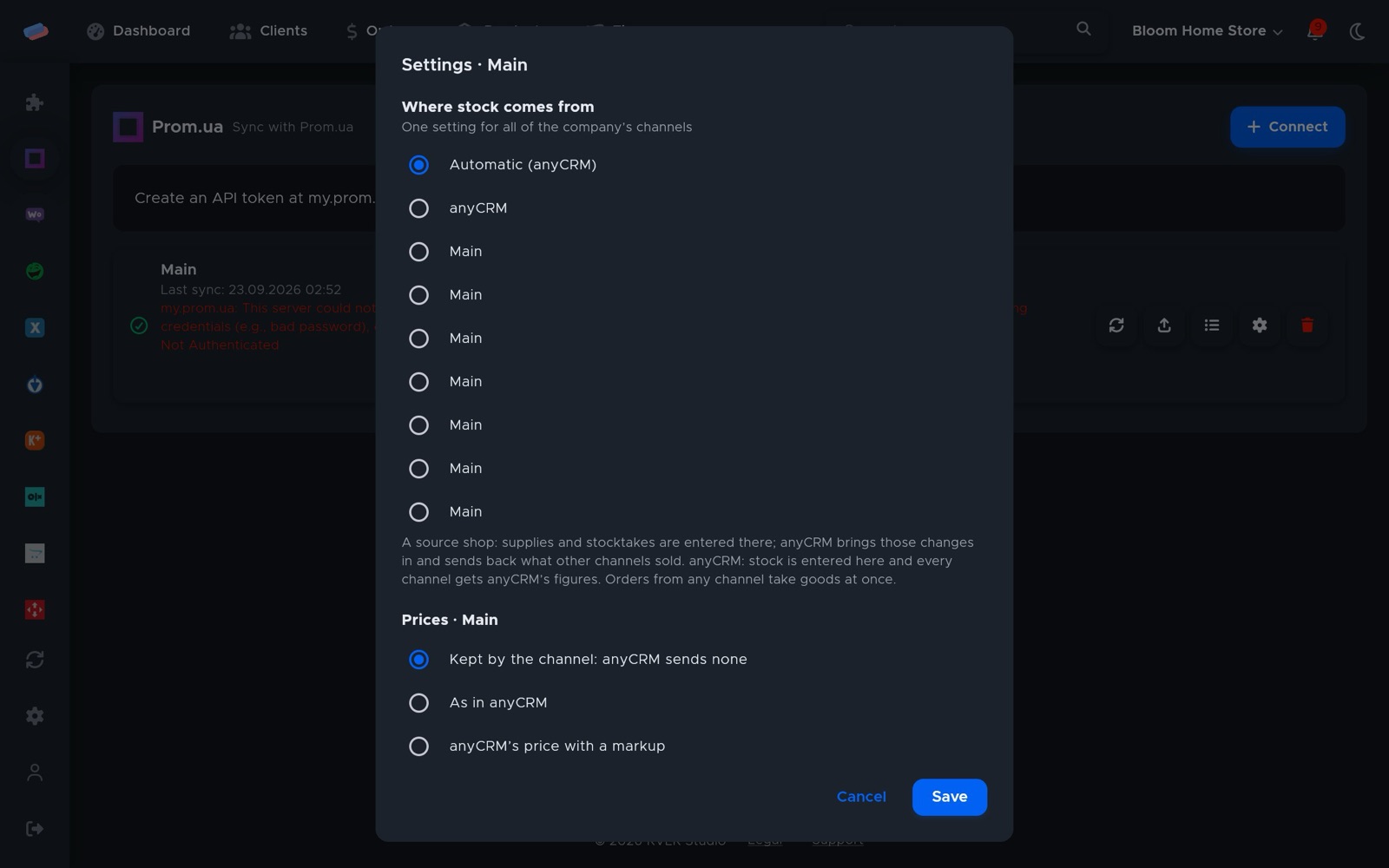The height and width of the screenshot is (868, 1389).
Task: Open the orange K+ integration icon
Action: (35, 440)
